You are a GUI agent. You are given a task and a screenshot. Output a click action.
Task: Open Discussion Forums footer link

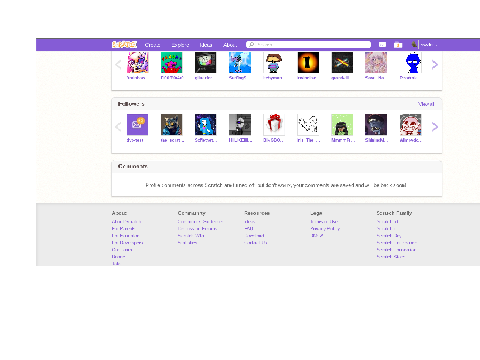pyautogui.click(x=197, y=229)
